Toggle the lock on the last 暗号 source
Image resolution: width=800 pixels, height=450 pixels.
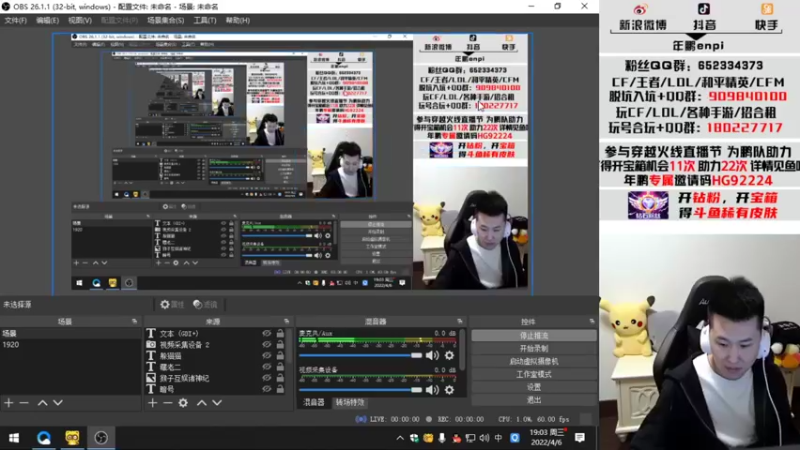[x=280, y=389]
